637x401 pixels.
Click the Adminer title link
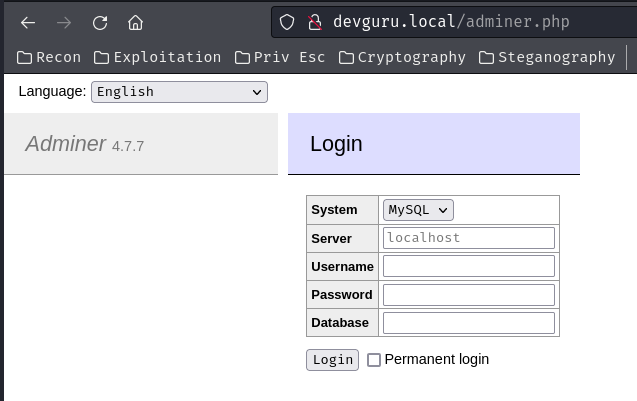(x=65, y=144)
